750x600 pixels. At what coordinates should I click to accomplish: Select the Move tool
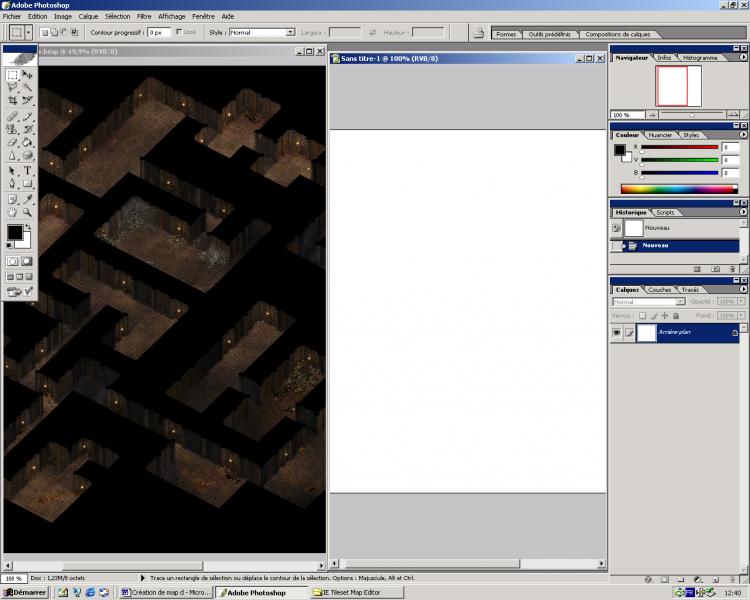click(27, 75)
